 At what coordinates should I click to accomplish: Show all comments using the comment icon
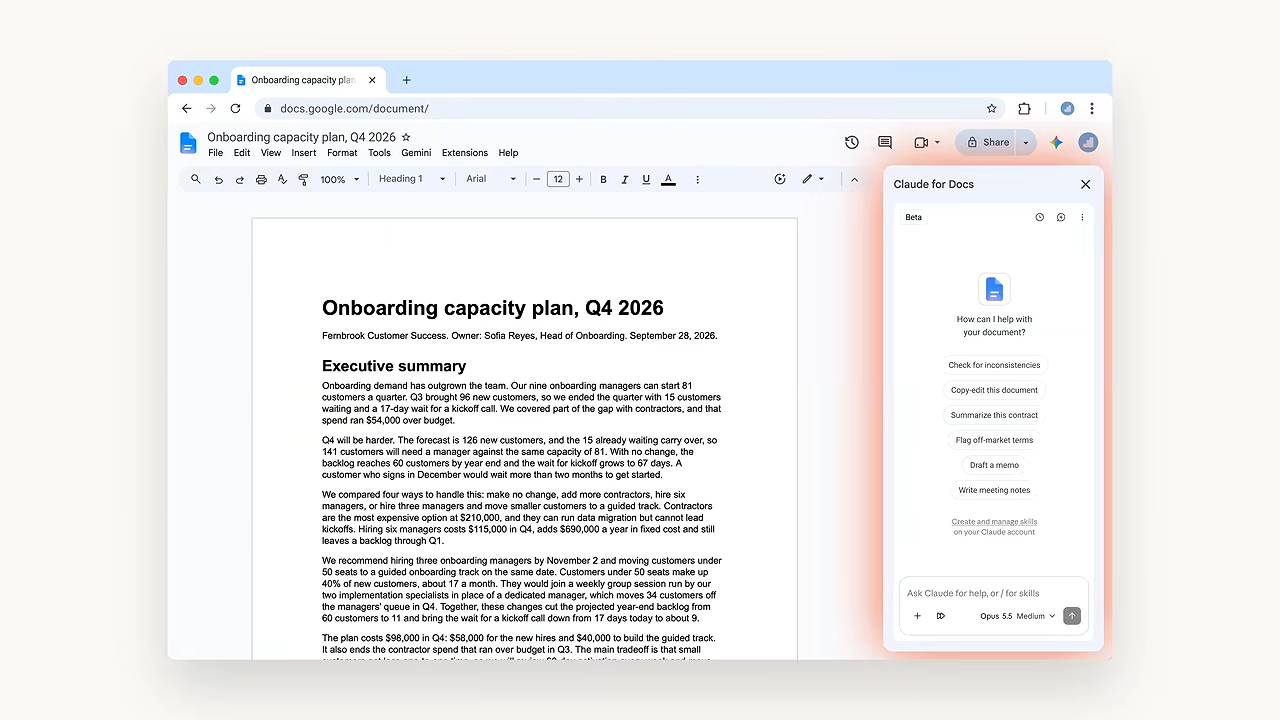click(x=885, y=142)
